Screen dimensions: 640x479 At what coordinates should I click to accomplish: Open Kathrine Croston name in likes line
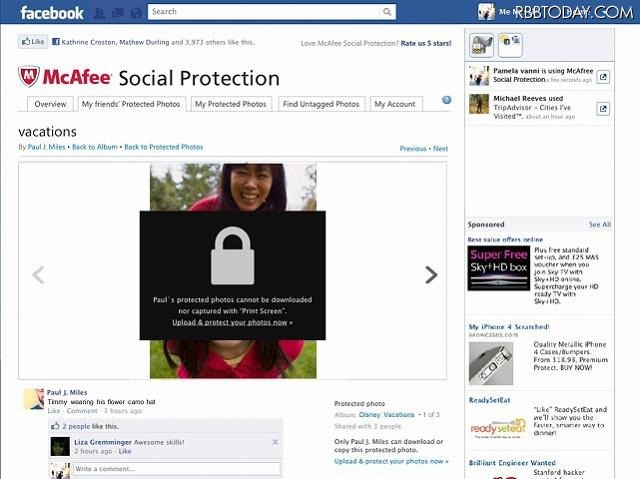pos(89,42)
